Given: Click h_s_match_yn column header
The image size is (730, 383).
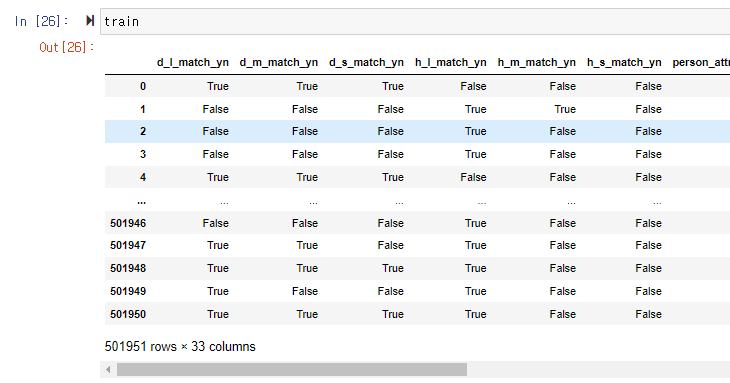Looking at the screenshot, I should pyautogui.click(x=624, y=62).
